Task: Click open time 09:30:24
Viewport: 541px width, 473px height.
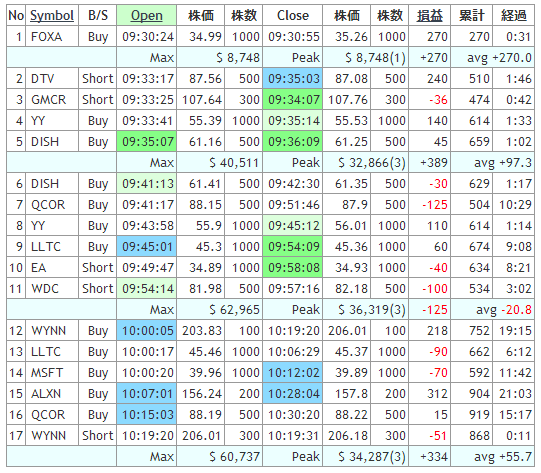Action: (148, 37)
